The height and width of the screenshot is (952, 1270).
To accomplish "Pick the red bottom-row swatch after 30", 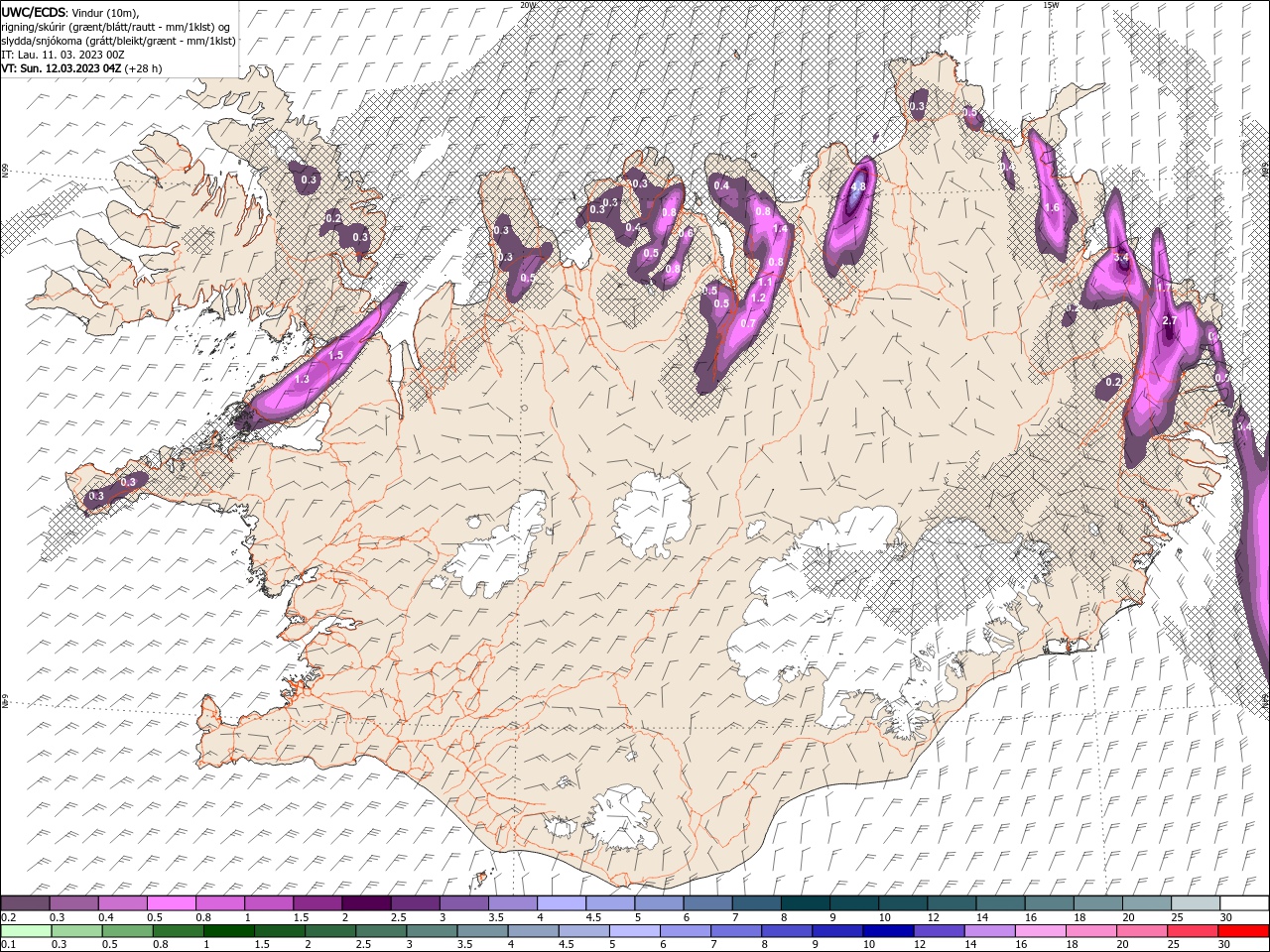I will click(1243, 931).
